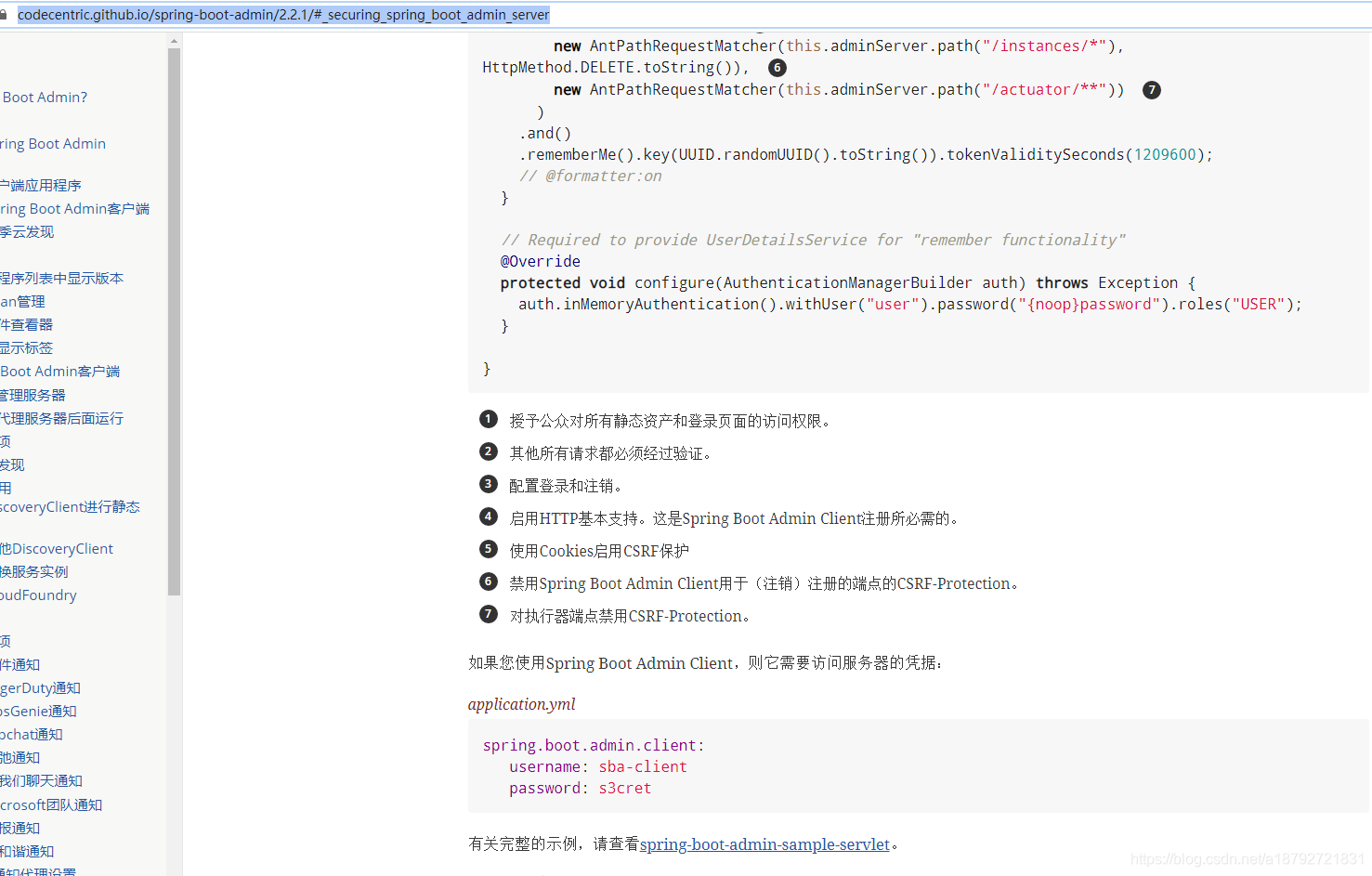Open sidebar link ending '户端应用程序'

click(41, 186)
